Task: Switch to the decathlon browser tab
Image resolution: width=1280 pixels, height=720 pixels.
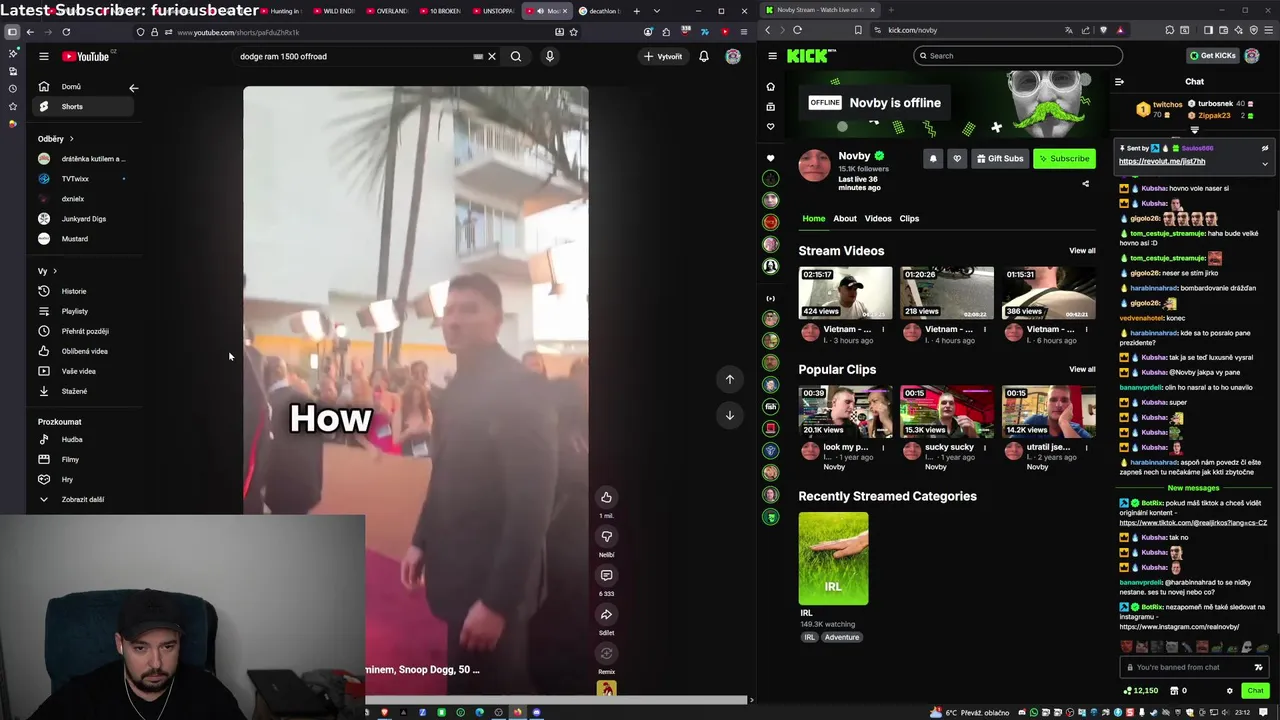Action: 600,11
